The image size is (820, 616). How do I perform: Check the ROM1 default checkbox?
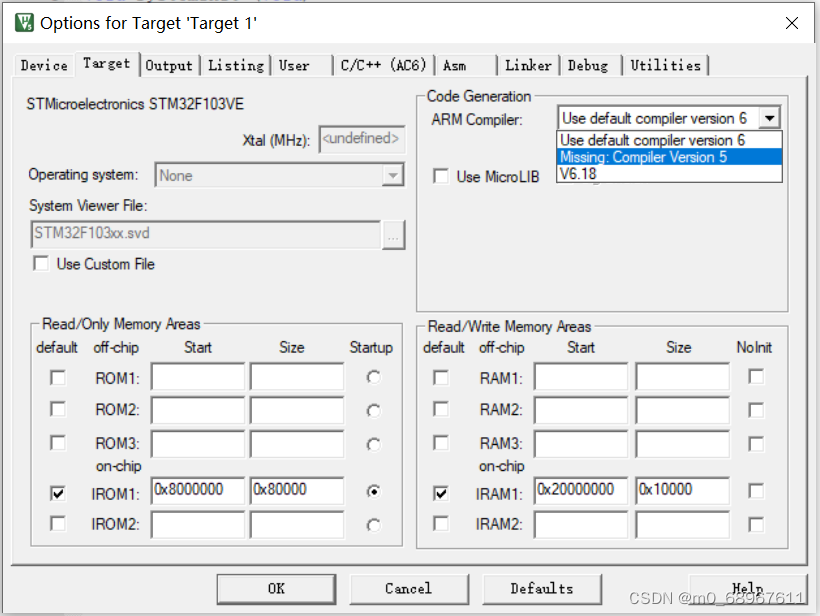point(58,378)
